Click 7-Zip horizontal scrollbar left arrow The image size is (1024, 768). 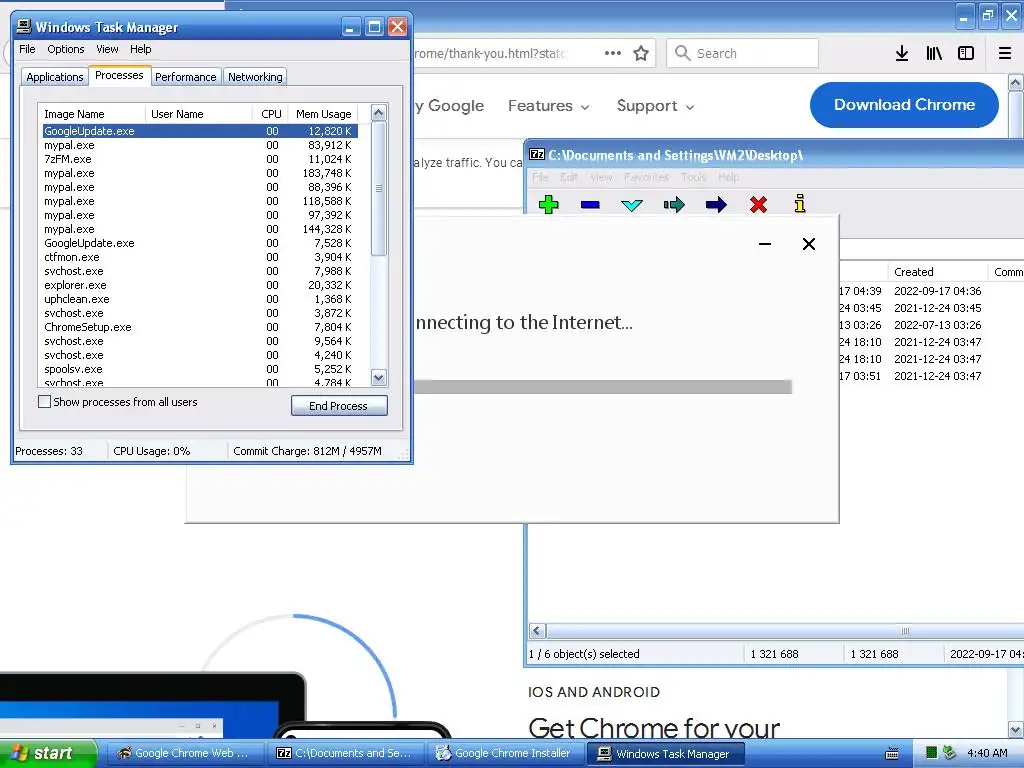point(537,631)
